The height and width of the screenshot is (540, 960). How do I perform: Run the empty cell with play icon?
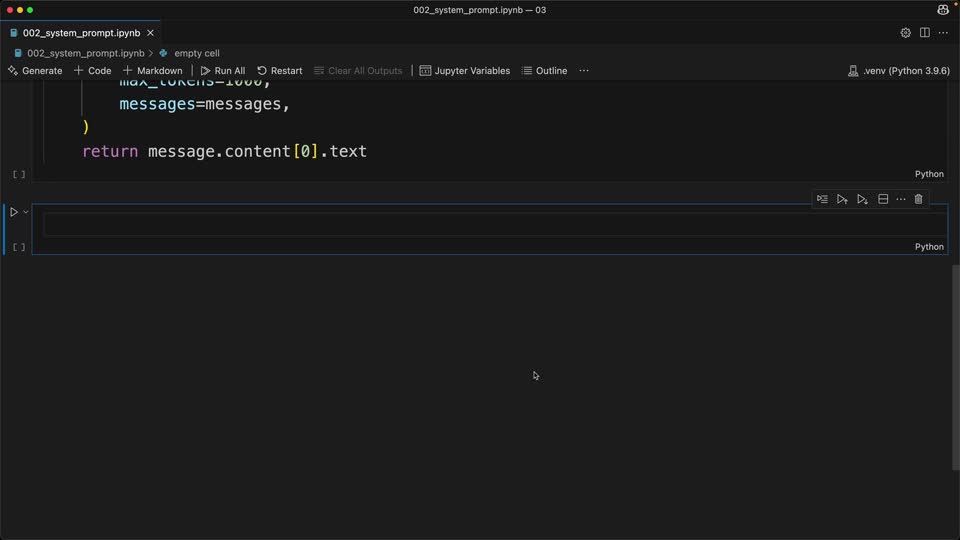point(13,212)
